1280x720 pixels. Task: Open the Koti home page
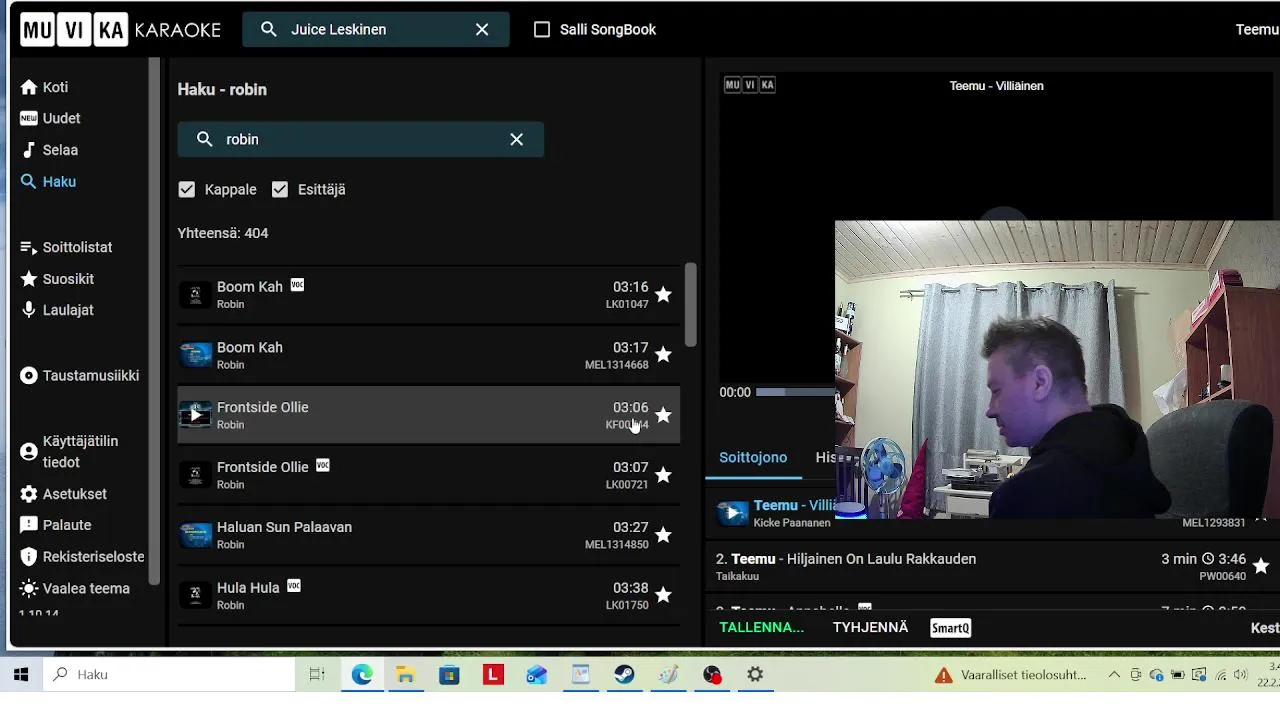[44, 87]
